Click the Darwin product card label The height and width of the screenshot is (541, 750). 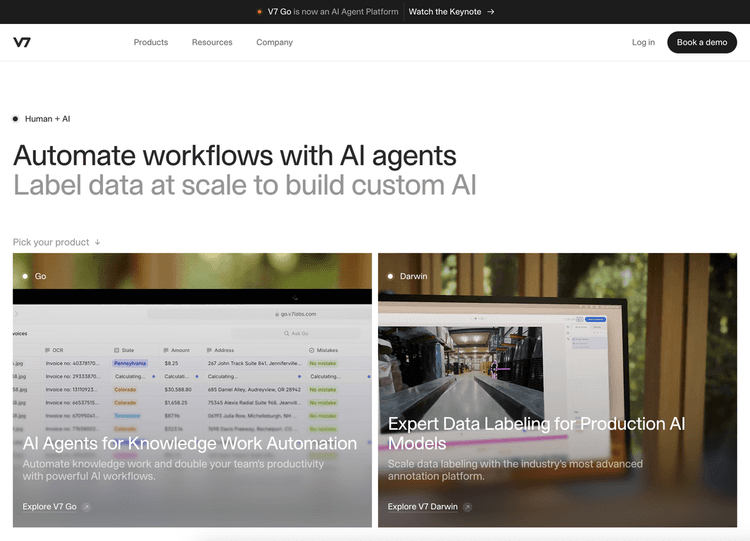(413, 276)
